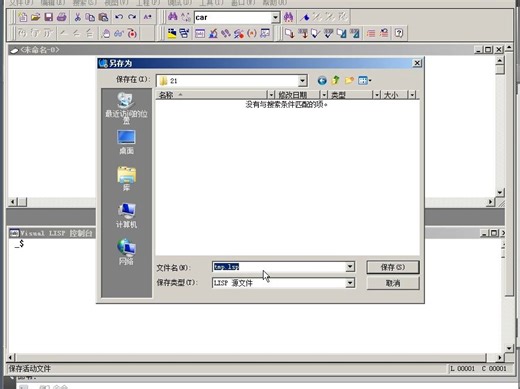Click the Last Break debug icon
The height and width of the screenshot is (389, 520).
tap(132, 33)
